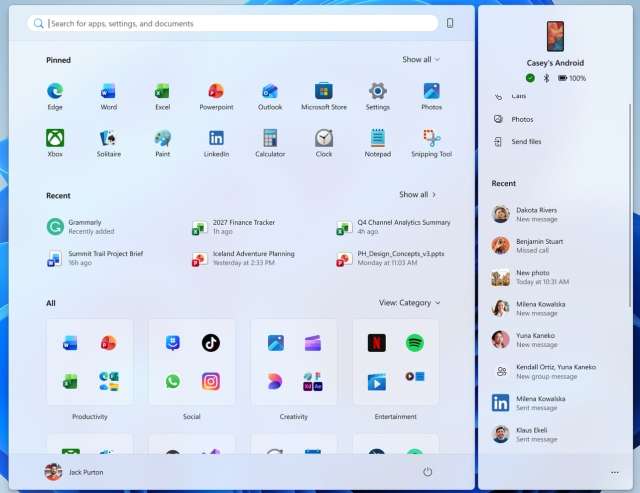Open the Productivity category folder

(90, 362)
